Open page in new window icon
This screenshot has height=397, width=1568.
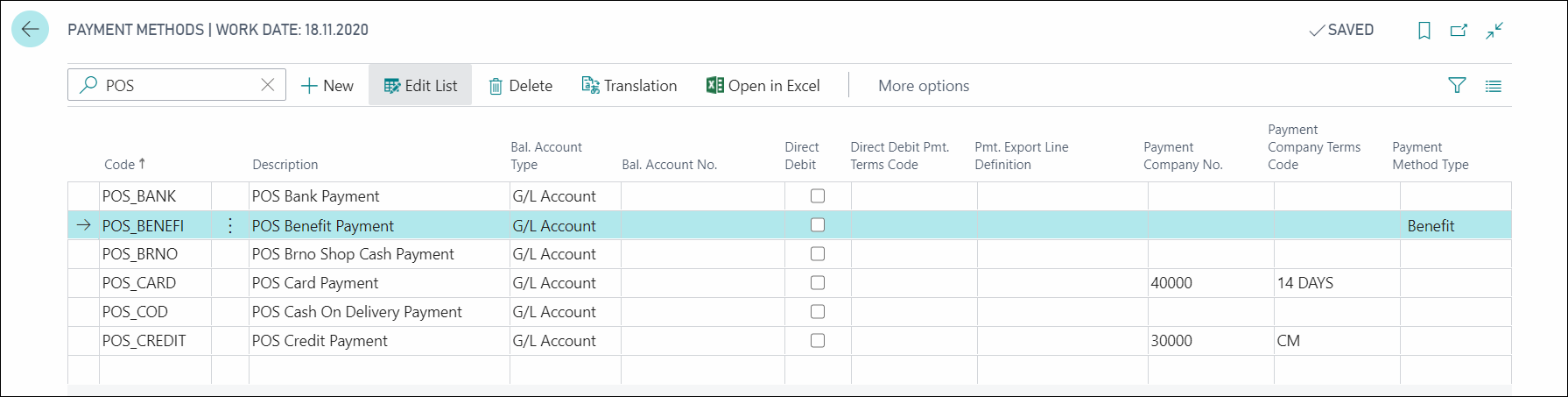(x=1459, y=31)
